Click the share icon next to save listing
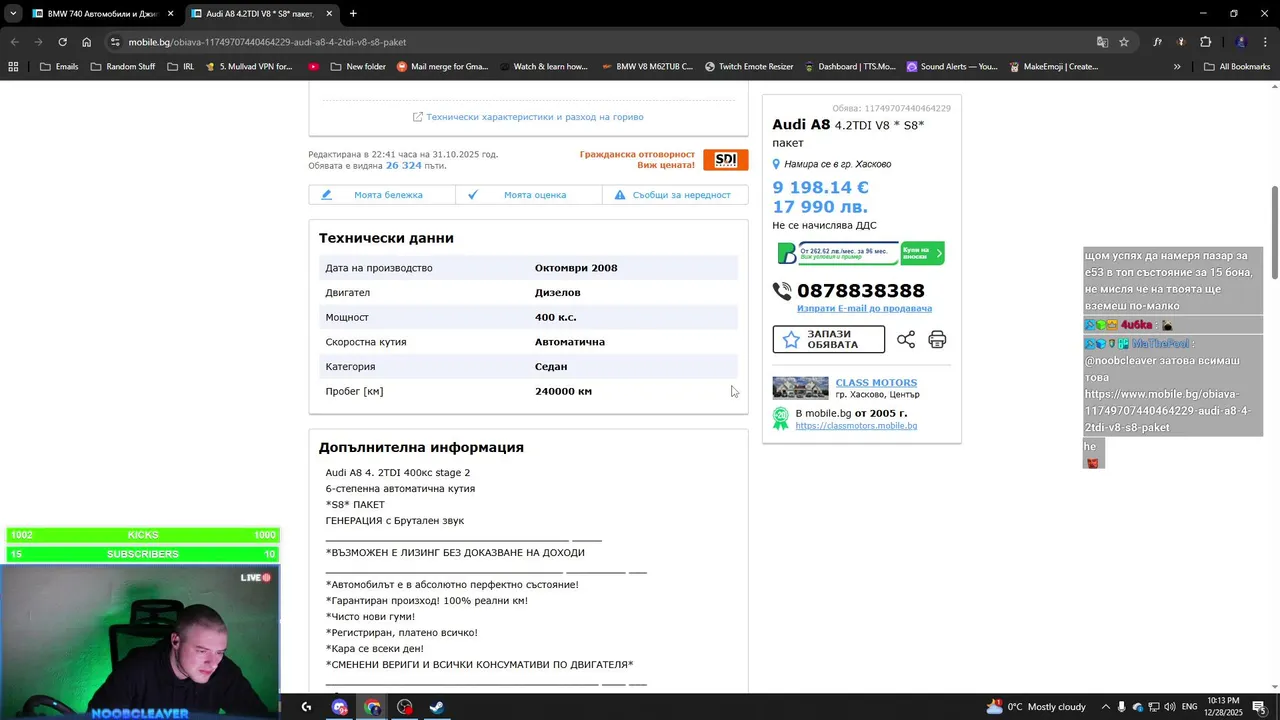This screenshot has width=1280, height=720. pyautogui.click(x=906, y=340)
